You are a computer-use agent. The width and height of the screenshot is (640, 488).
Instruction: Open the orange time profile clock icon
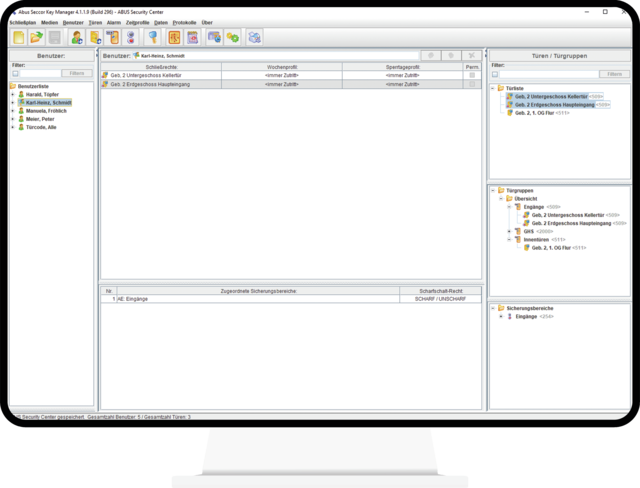[174, 38]
